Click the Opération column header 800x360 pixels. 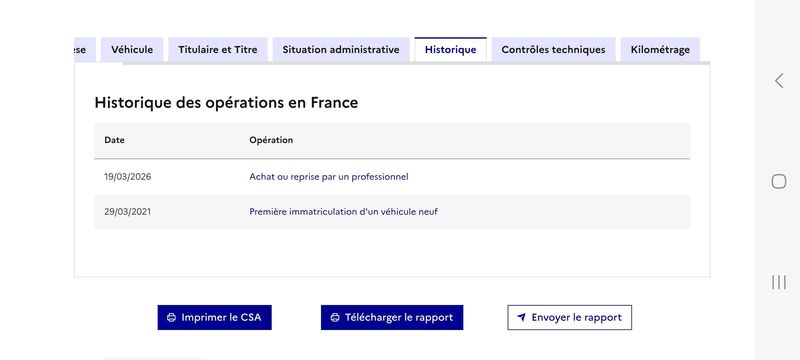(271, 140)
